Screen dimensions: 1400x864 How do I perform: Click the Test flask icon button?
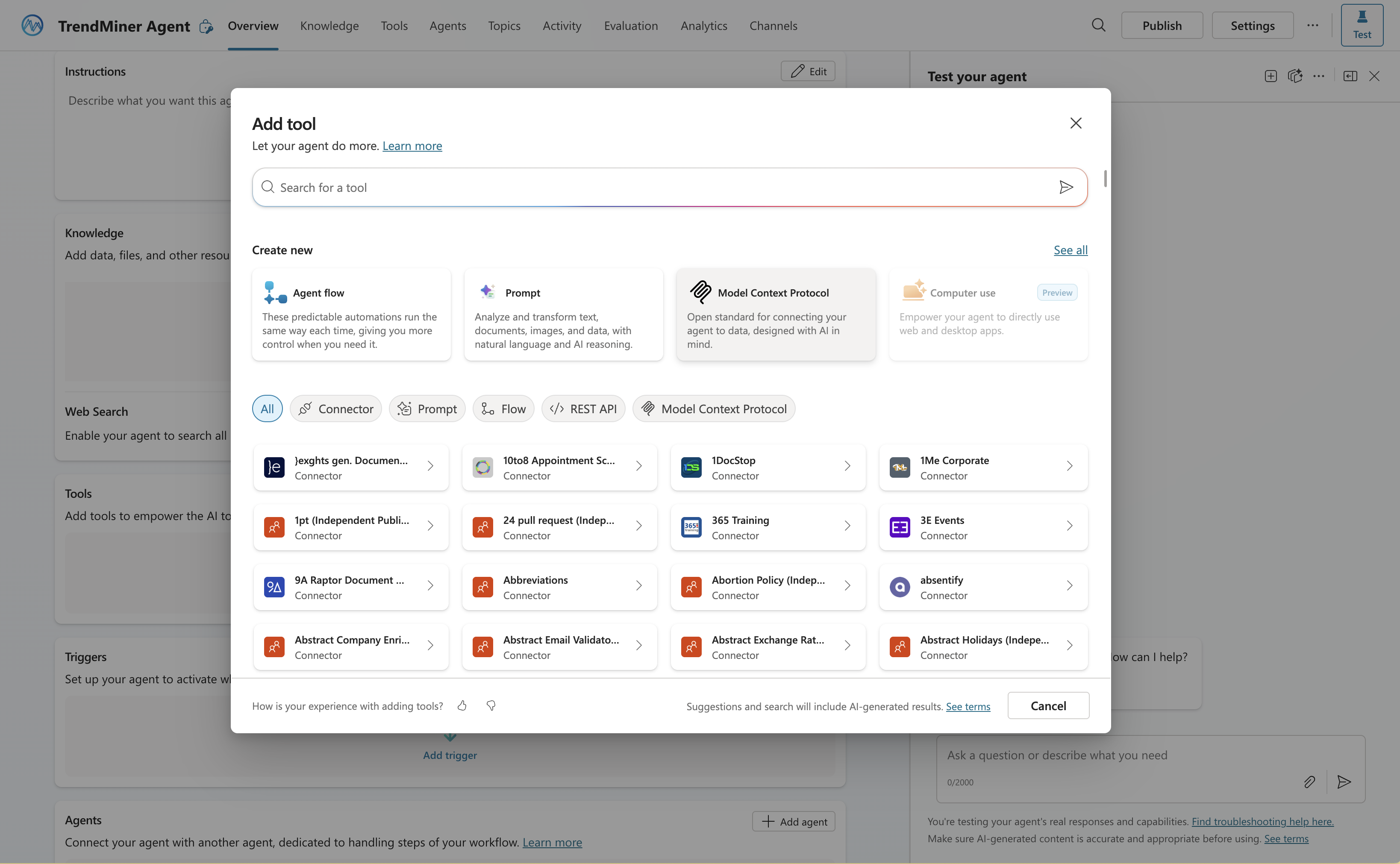[1362, 25]
